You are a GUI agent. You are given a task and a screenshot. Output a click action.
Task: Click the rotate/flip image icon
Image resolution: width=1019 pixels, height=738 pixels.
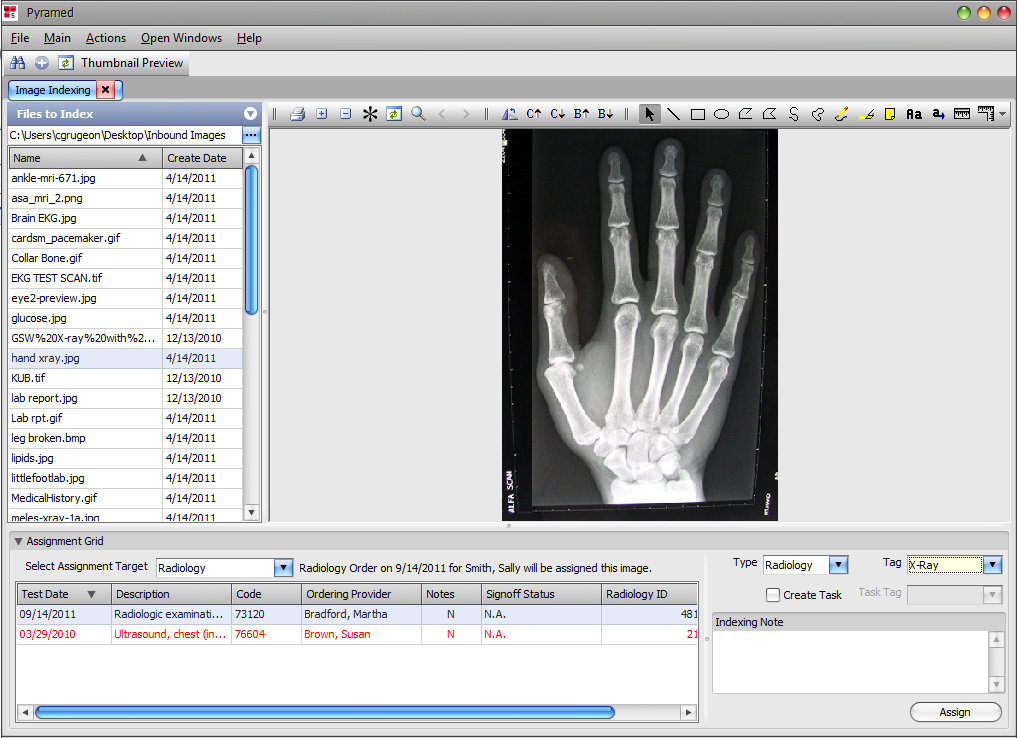coord(510,114)
